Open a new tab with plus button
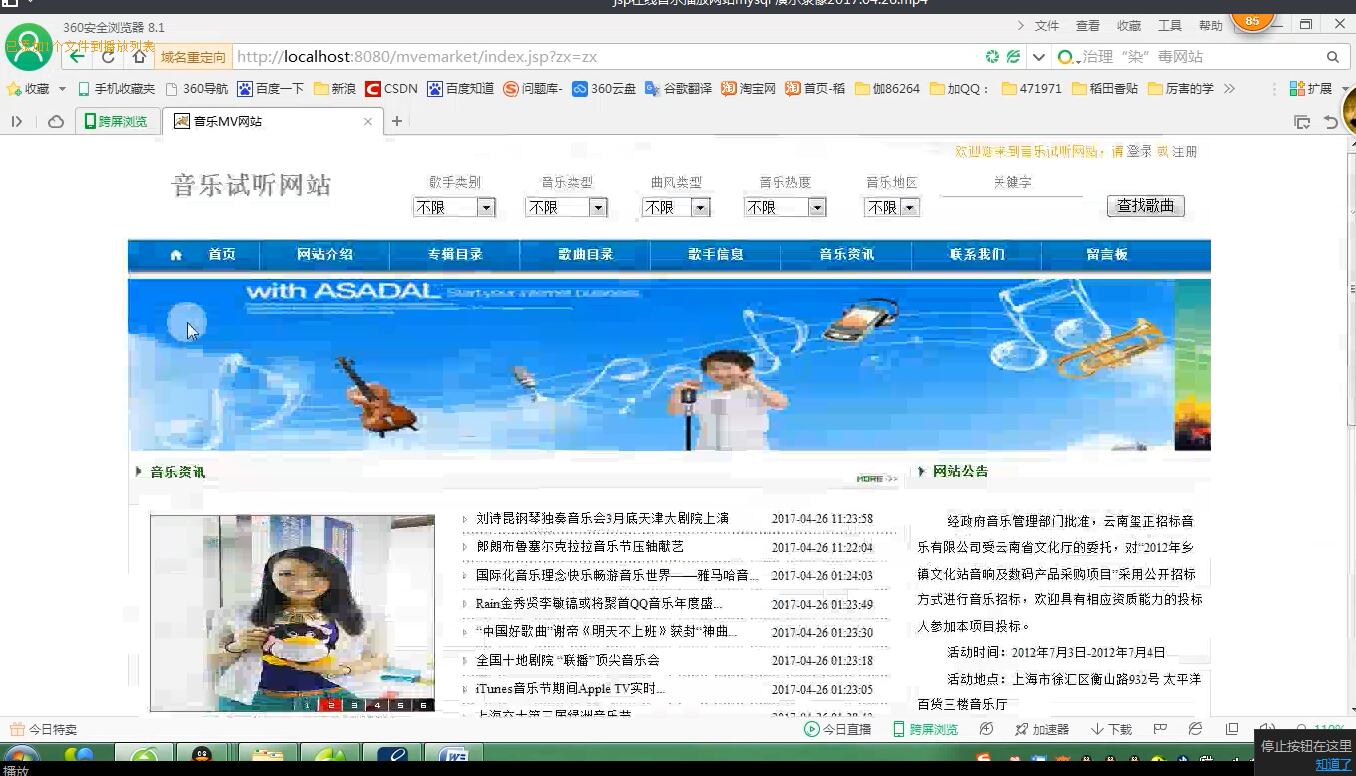The width and height of the screenshot is (1356, 776). tap(397, 121)
